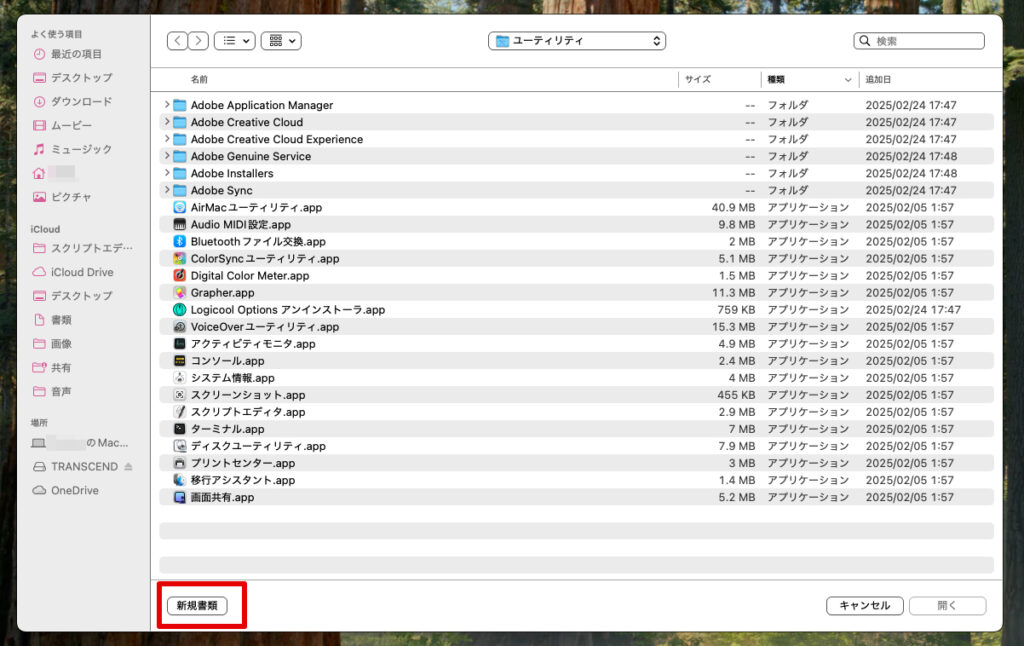The width and height of the screenshot is (1024, 646).
Task: Sort by the サイズ column header
Action: [x=697, y=79]
